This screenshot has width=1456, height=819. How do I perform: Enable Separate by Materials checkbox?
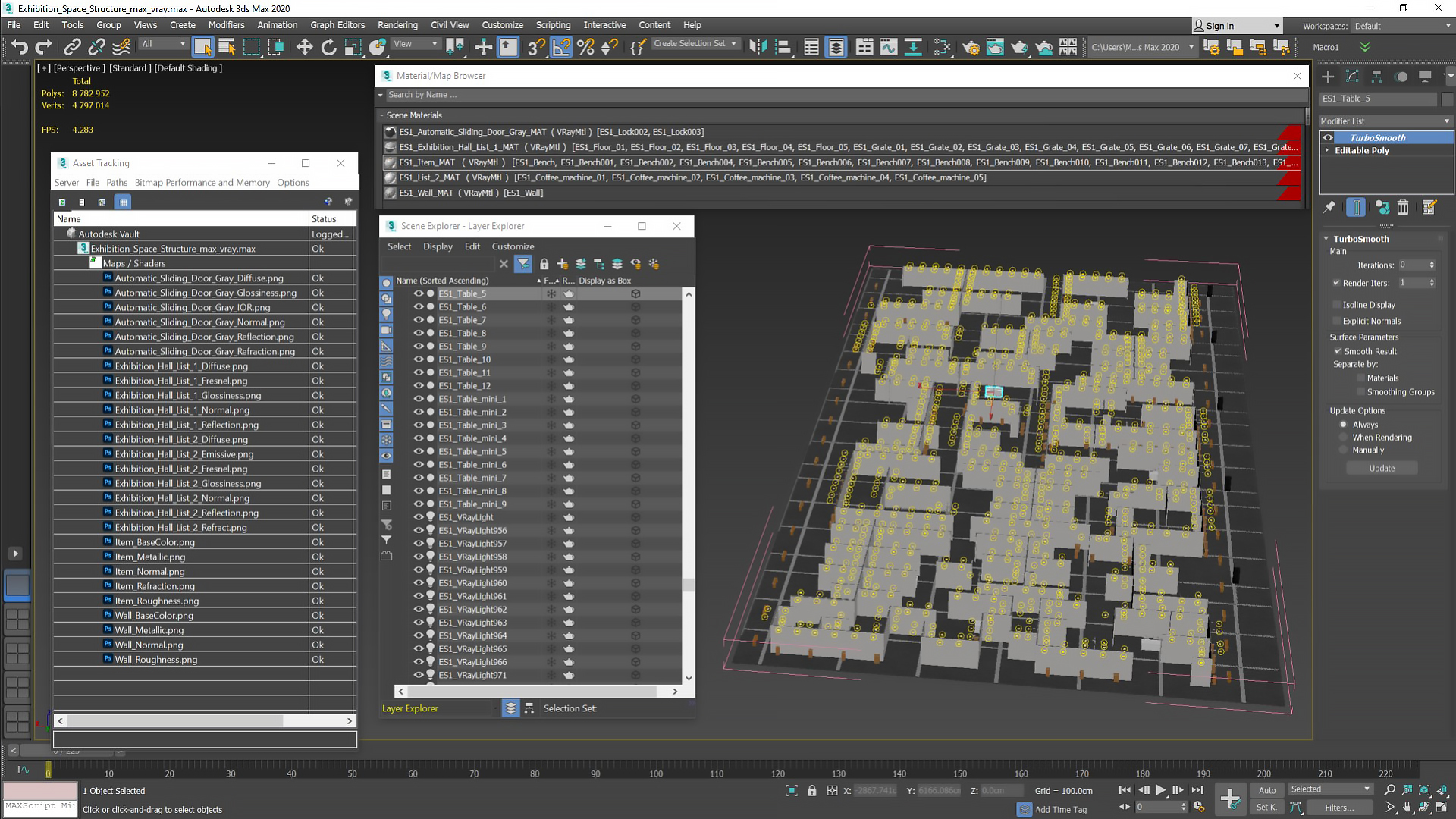[x=1360, y=378]
